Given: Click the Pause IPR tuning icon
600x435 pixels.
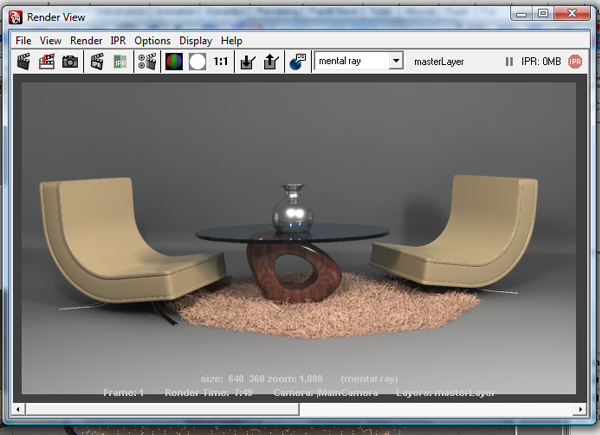Looking at the screenshot, I should pos(509,61).
